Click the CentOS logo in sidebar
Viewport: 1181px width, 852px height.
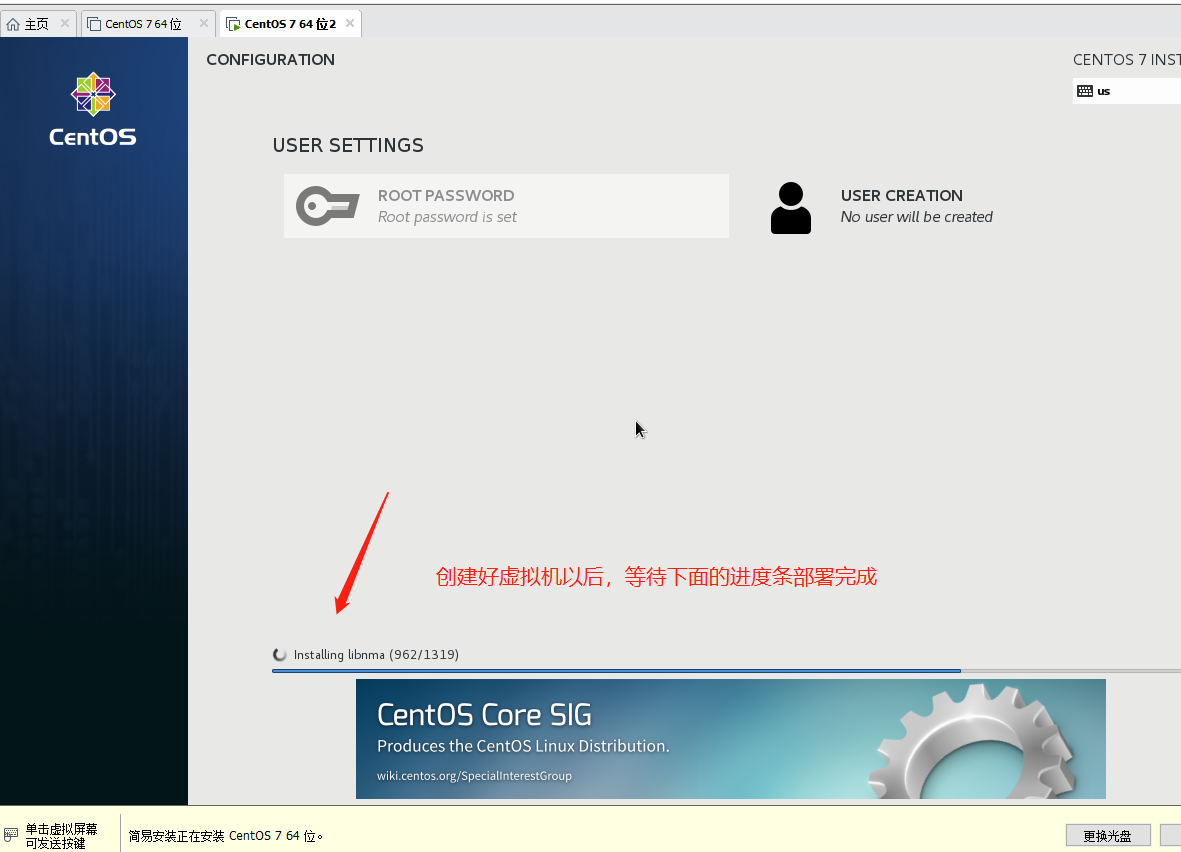click(93, 109)
